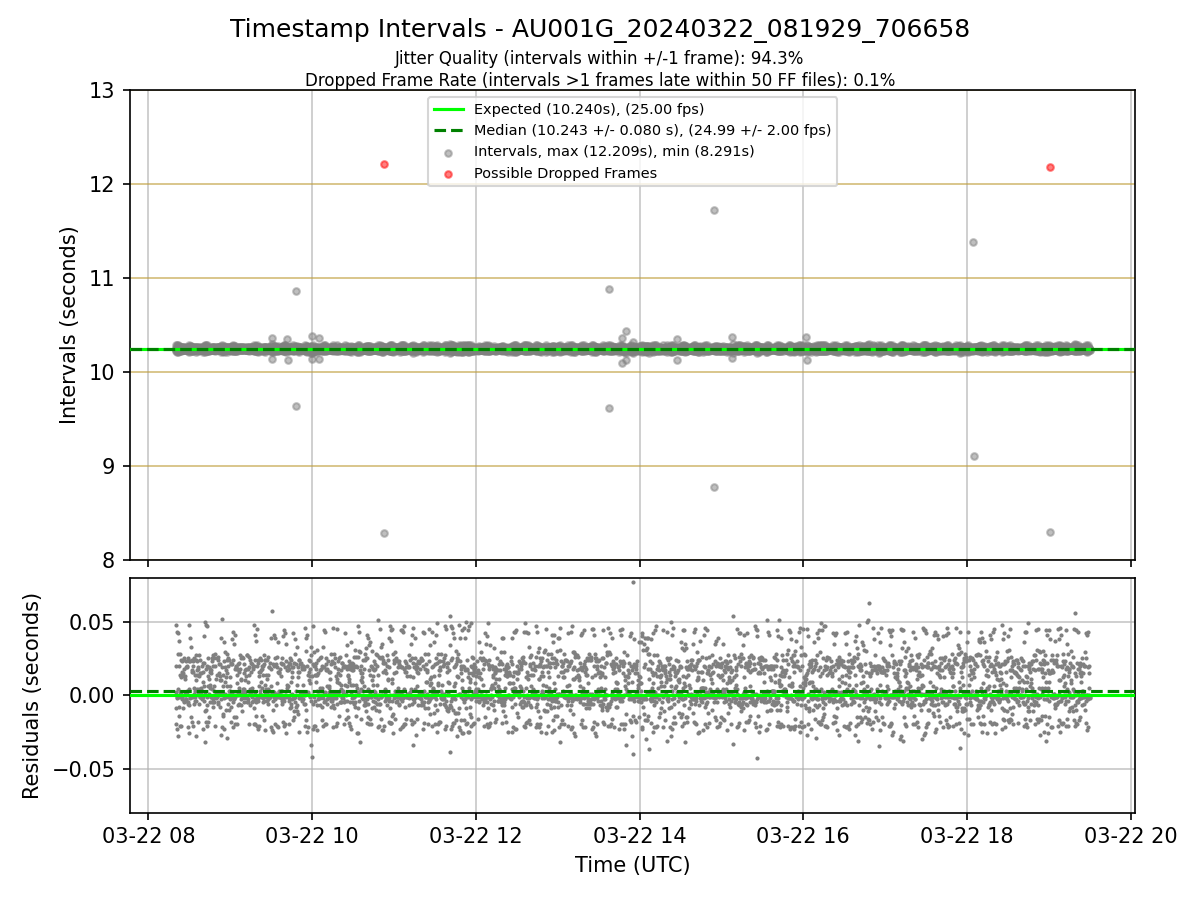Screen dimensions: 1200x900
Task: Click the 'Median (10.243 +/- 0.080 s)' legend entry
Action: click(x=652, y=130)
